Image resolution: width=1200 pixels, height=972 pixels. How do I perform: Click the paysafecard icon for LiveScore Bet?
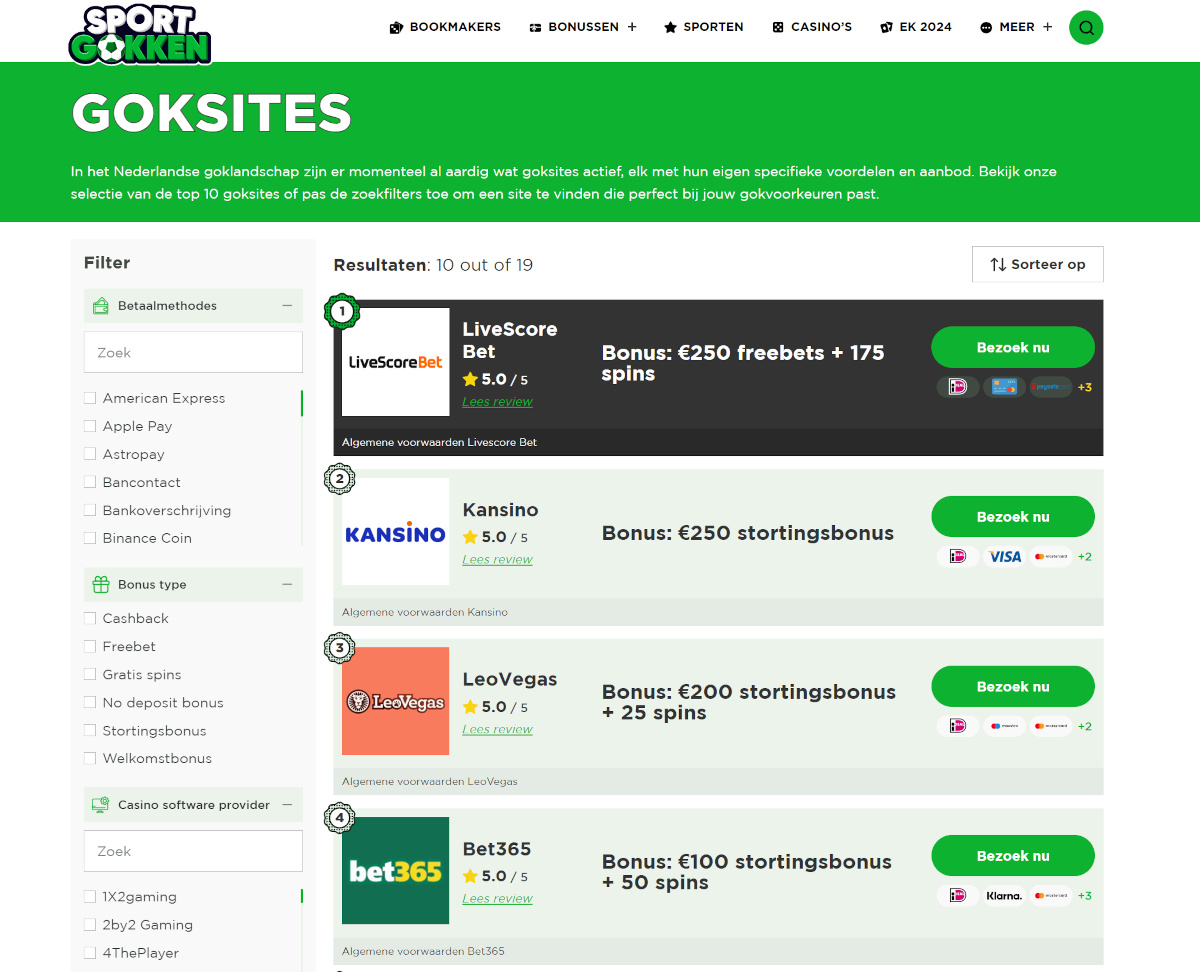(1050, 387)
